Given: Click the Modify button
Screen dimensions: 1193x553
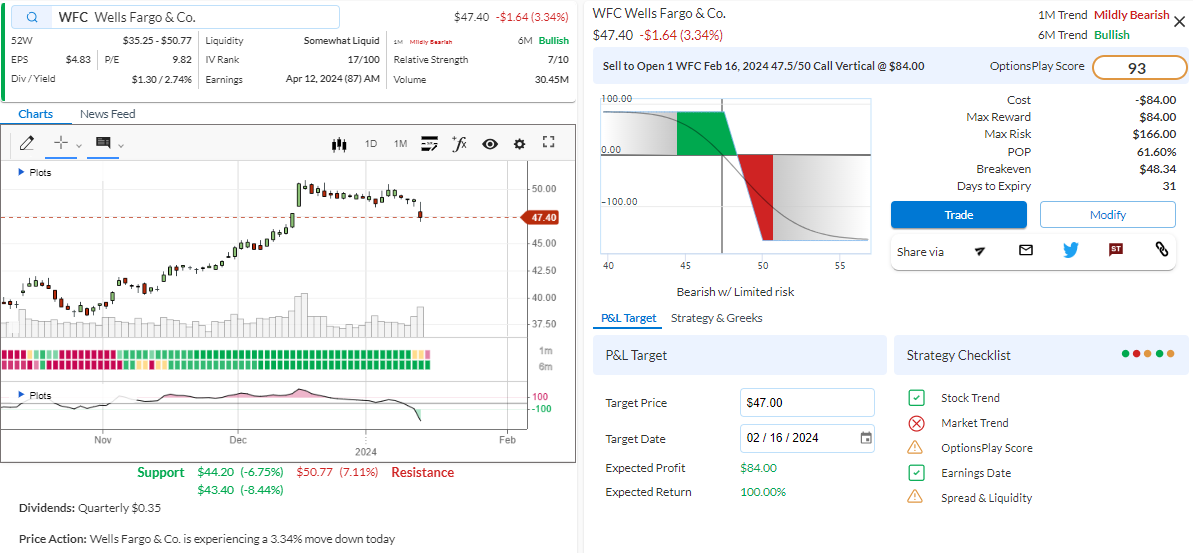Looking at the screenshot, I should point(1107,215).
